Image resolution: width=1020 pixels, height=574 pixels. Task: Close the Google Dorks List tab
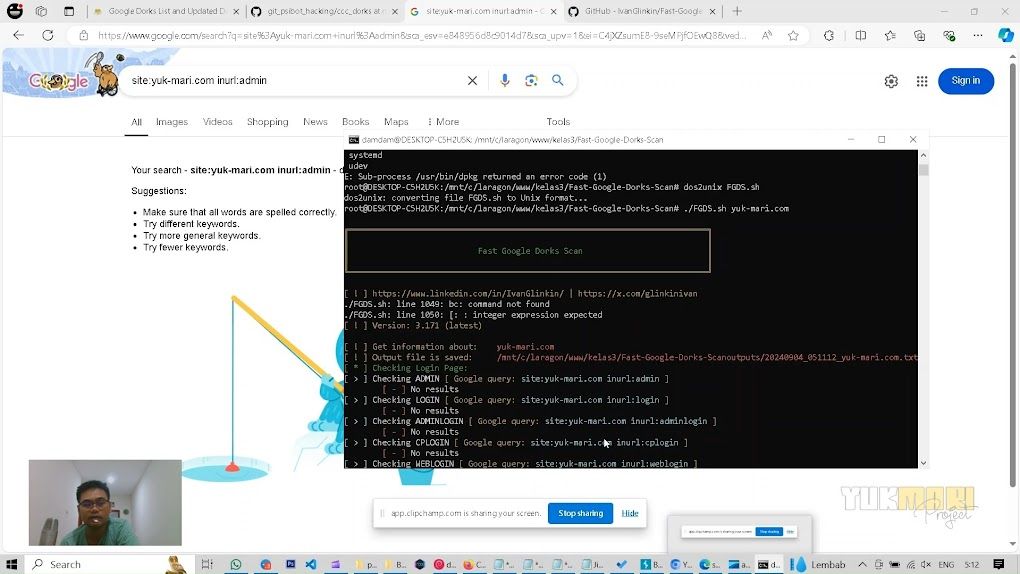pos(235,12)
